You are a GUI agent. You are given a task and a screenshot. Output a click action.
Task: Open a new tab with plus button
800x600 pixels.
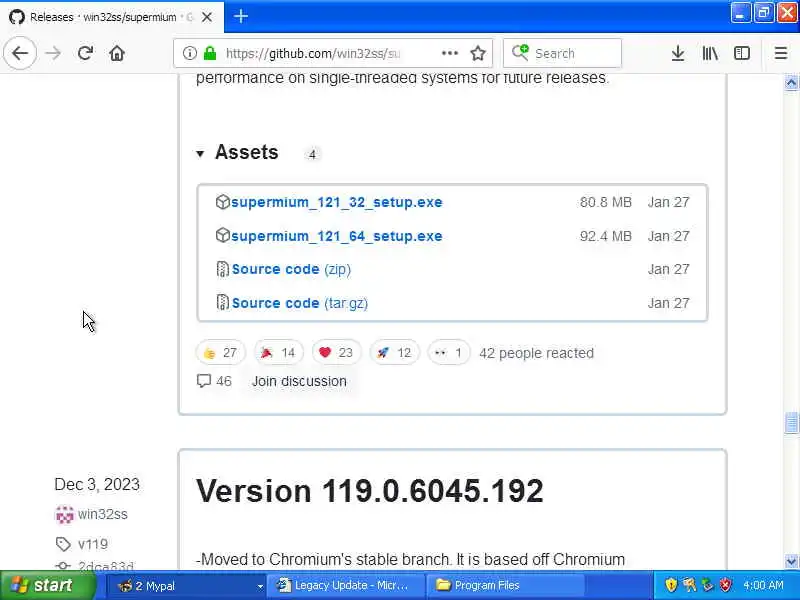[x=240, y=16]
